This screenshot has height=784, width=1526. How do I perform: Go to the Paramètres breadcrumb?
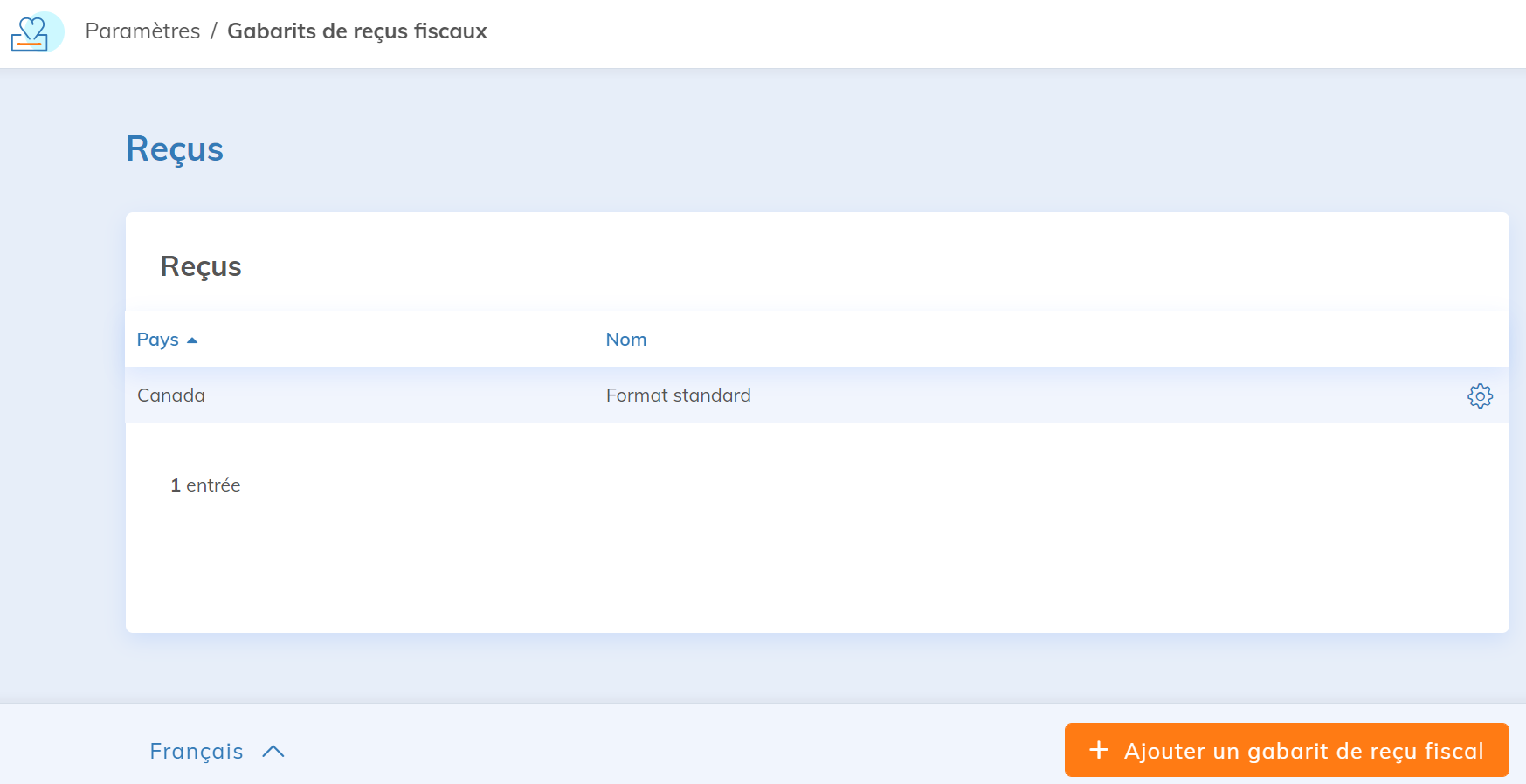142,31
